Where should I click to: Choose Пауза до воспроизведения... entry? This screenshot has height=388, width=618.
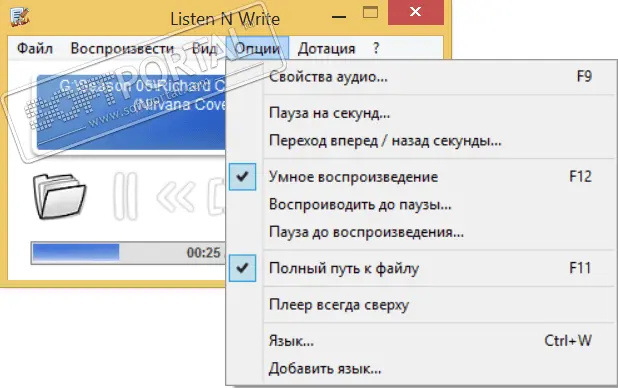(x=421, y=232)
